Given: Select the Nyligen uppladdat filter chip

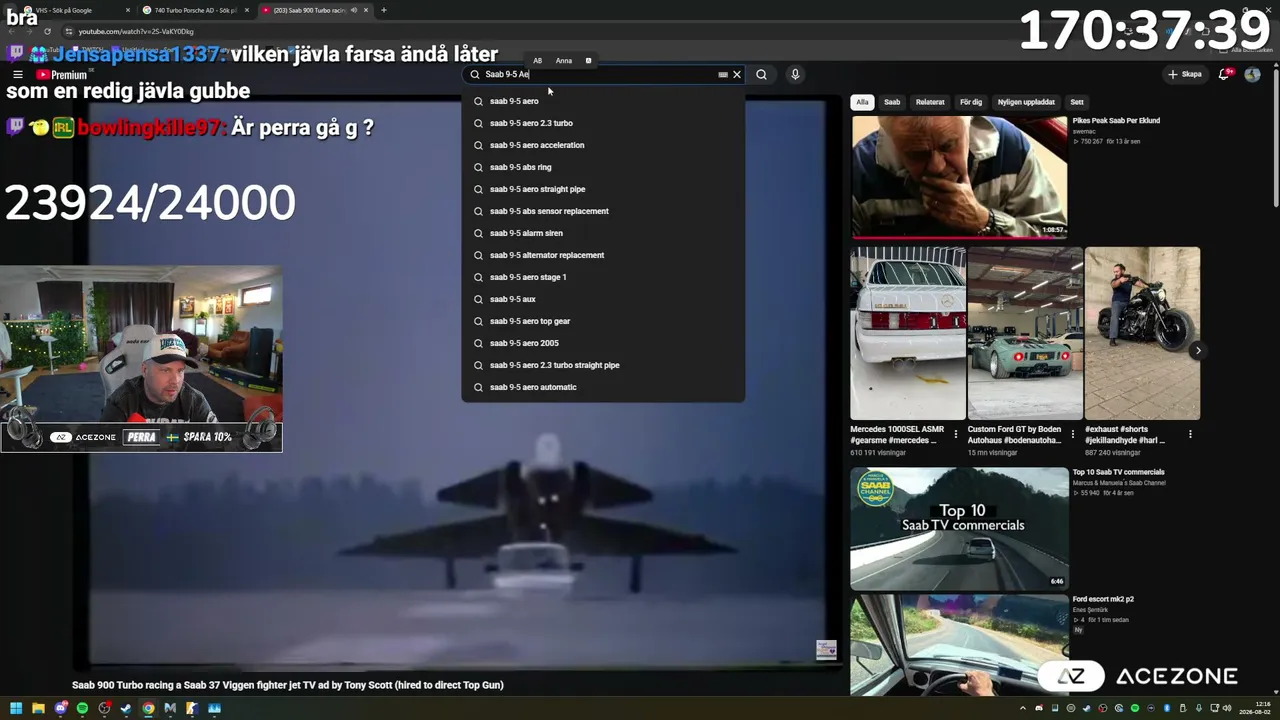Looking at the screenshot, I should [1026, 102].
